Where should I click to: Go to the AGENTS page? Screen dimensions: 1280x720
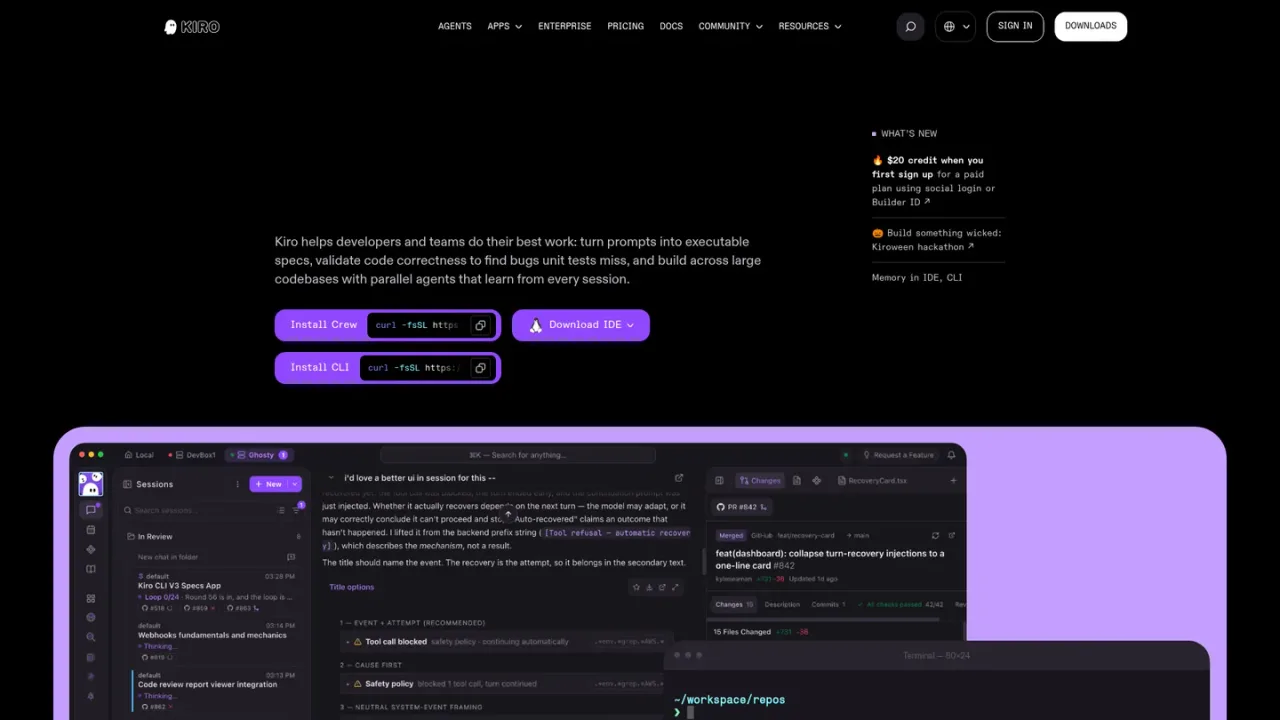coord(455,27)
